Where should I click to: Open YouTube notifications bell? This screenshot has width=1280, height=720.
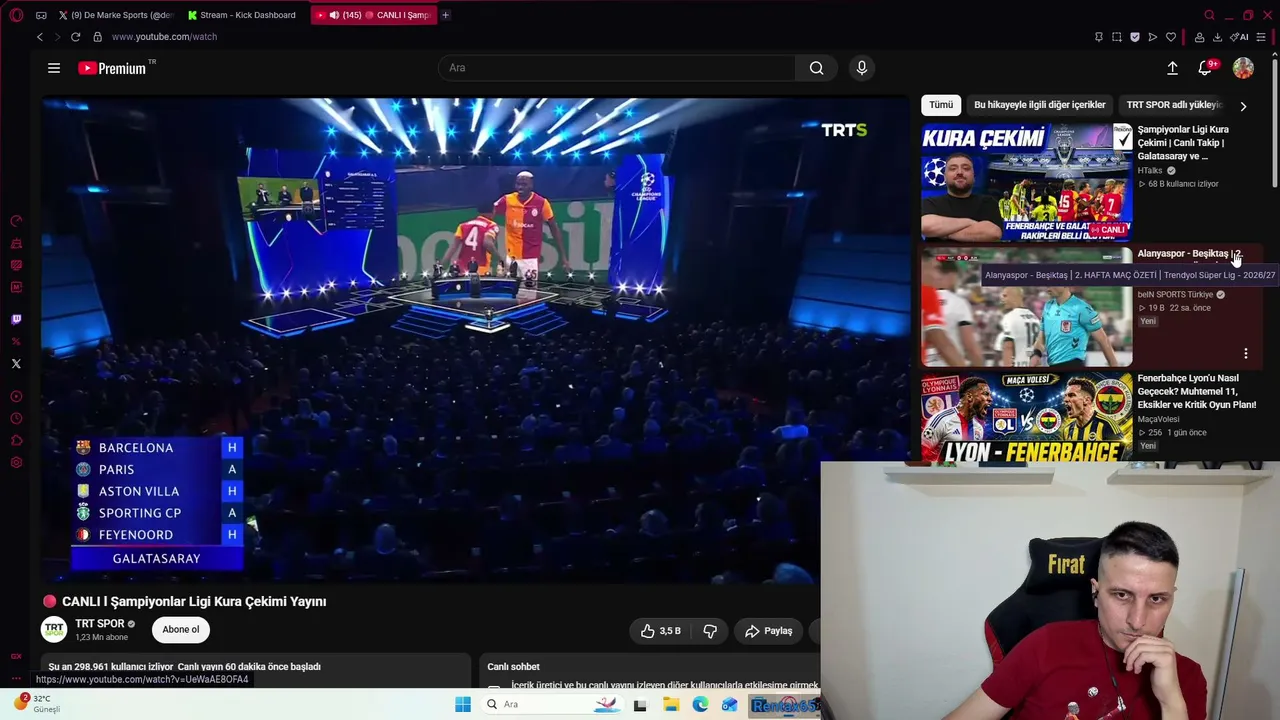click(1205, 68)
